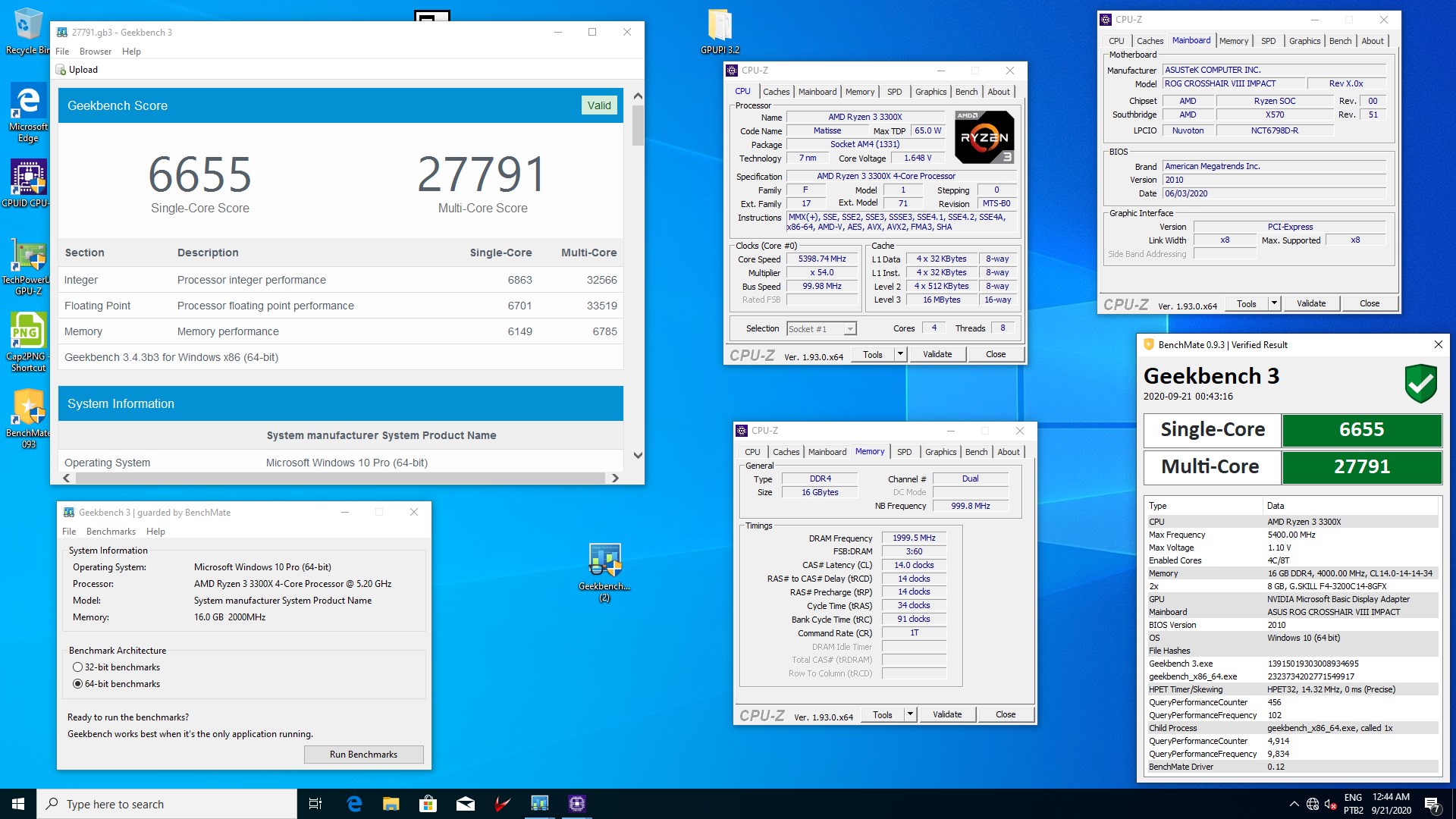The image size is (1456, 819).
Task: Open BenchMate 093 desktop shortcut
Action: pos(28,419)
